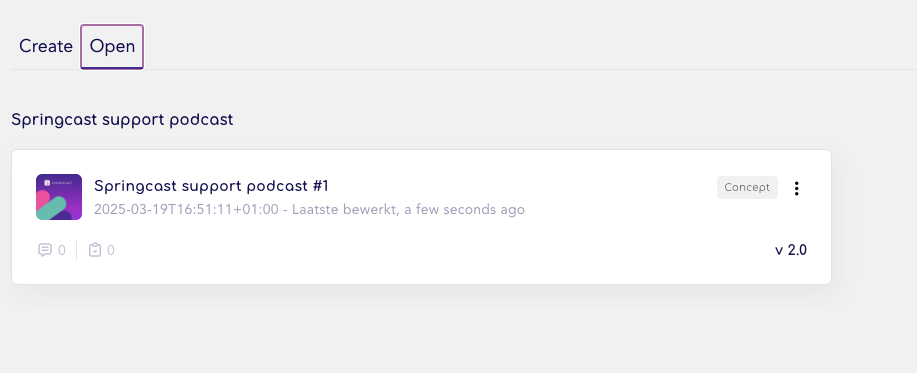Image resolution: width=917 pixels, height=373 pixels.
Task: Click the 2025-03-19 timestamp text
Action: coord(186,209)
